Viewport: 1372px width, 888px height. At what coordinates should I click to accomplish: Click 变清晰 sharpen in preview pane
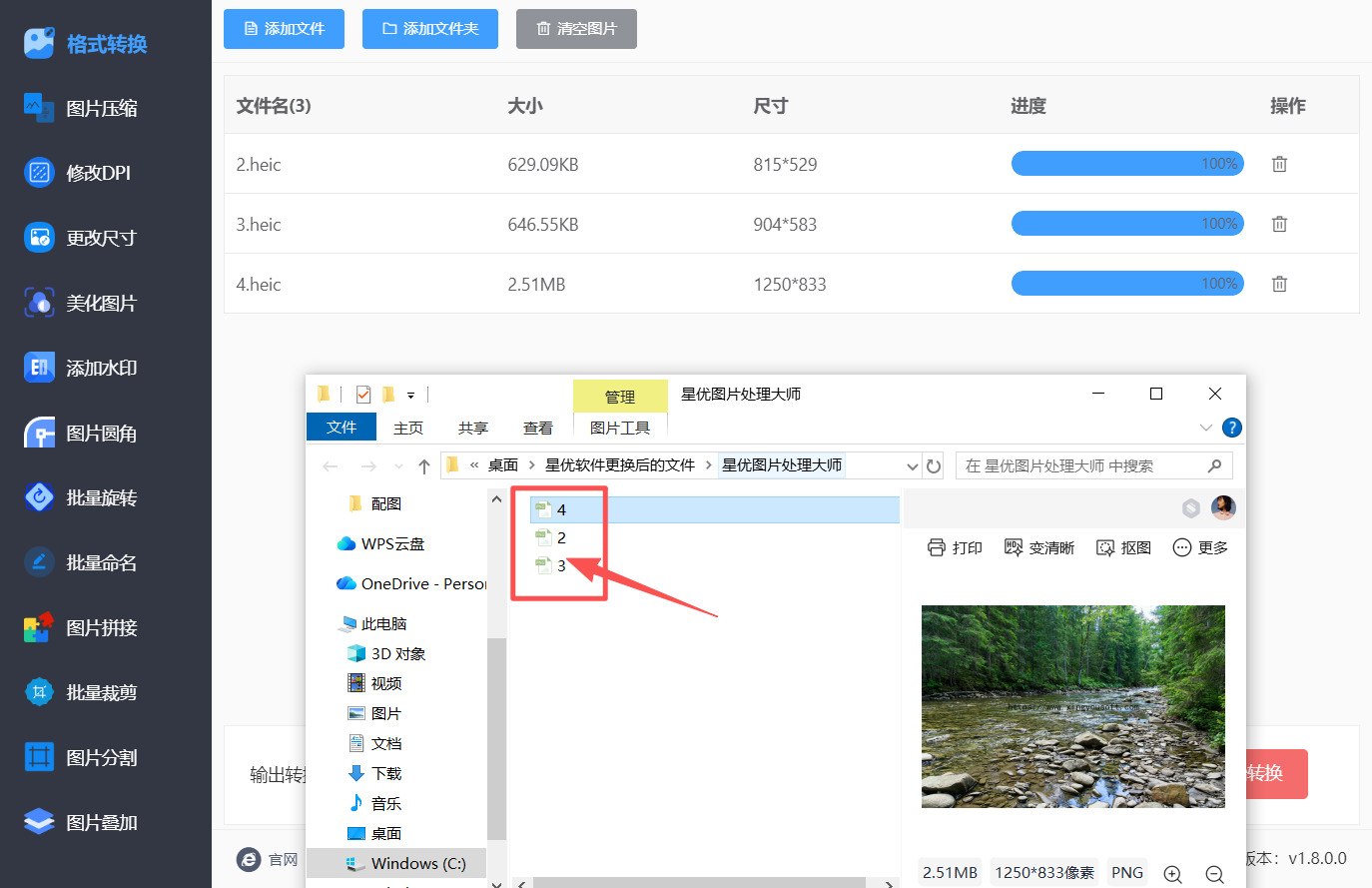[x=1039, y=547]
